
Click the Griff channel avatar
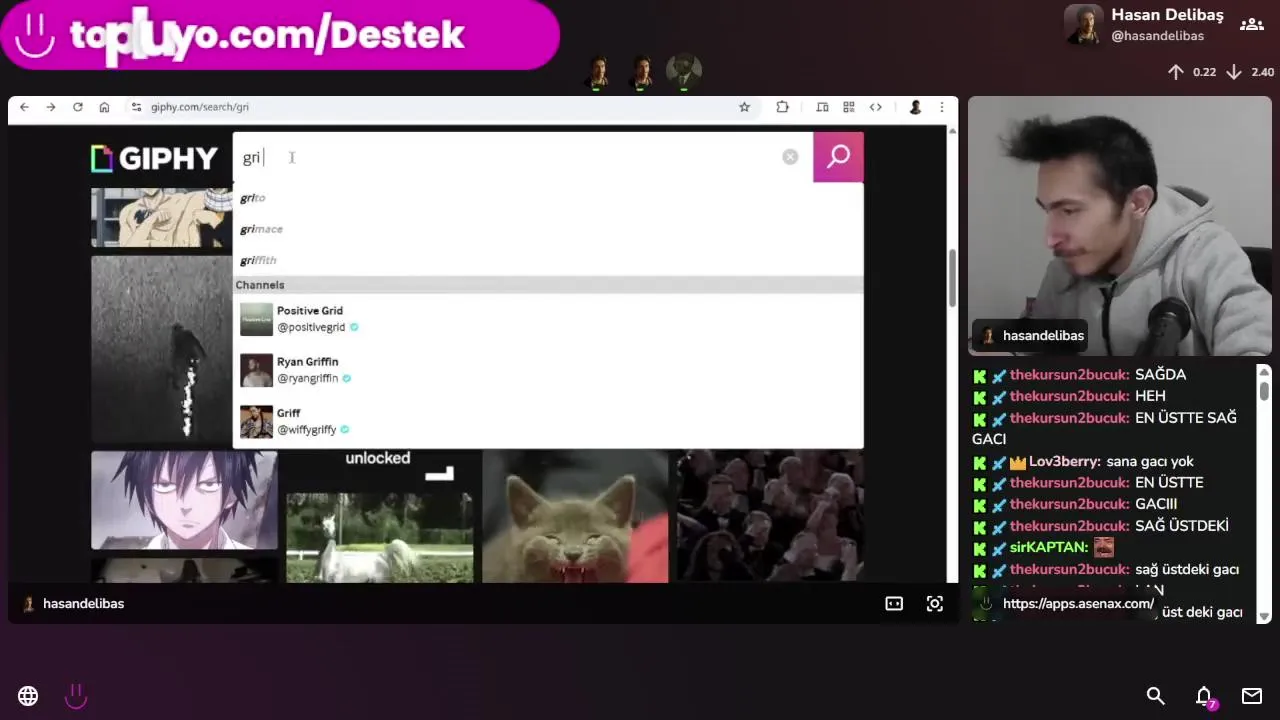(x=256, y=421)
